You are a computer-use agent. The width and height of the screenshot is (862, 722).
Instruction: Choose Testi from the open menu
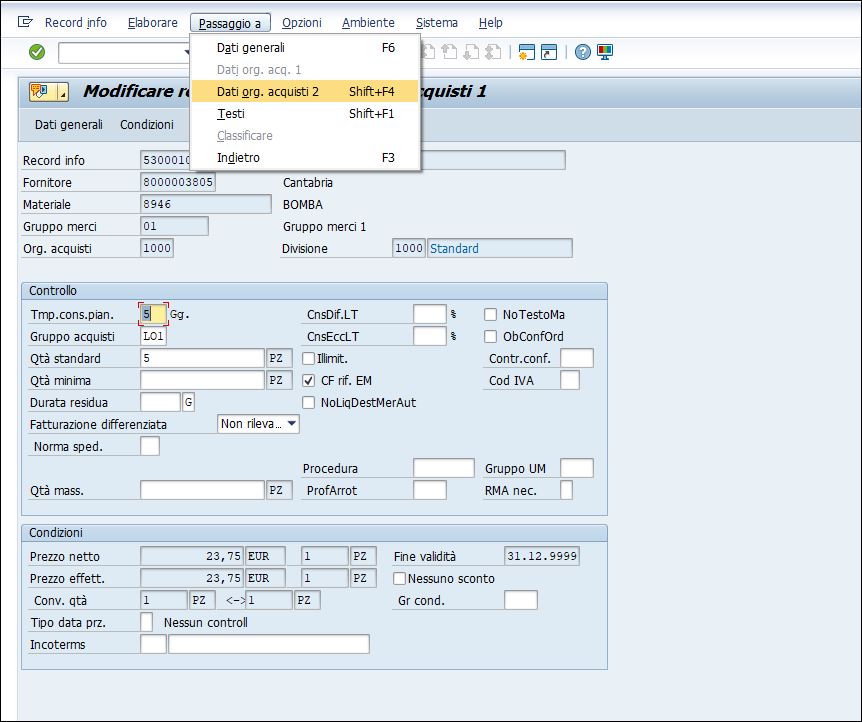click(305, 113)
